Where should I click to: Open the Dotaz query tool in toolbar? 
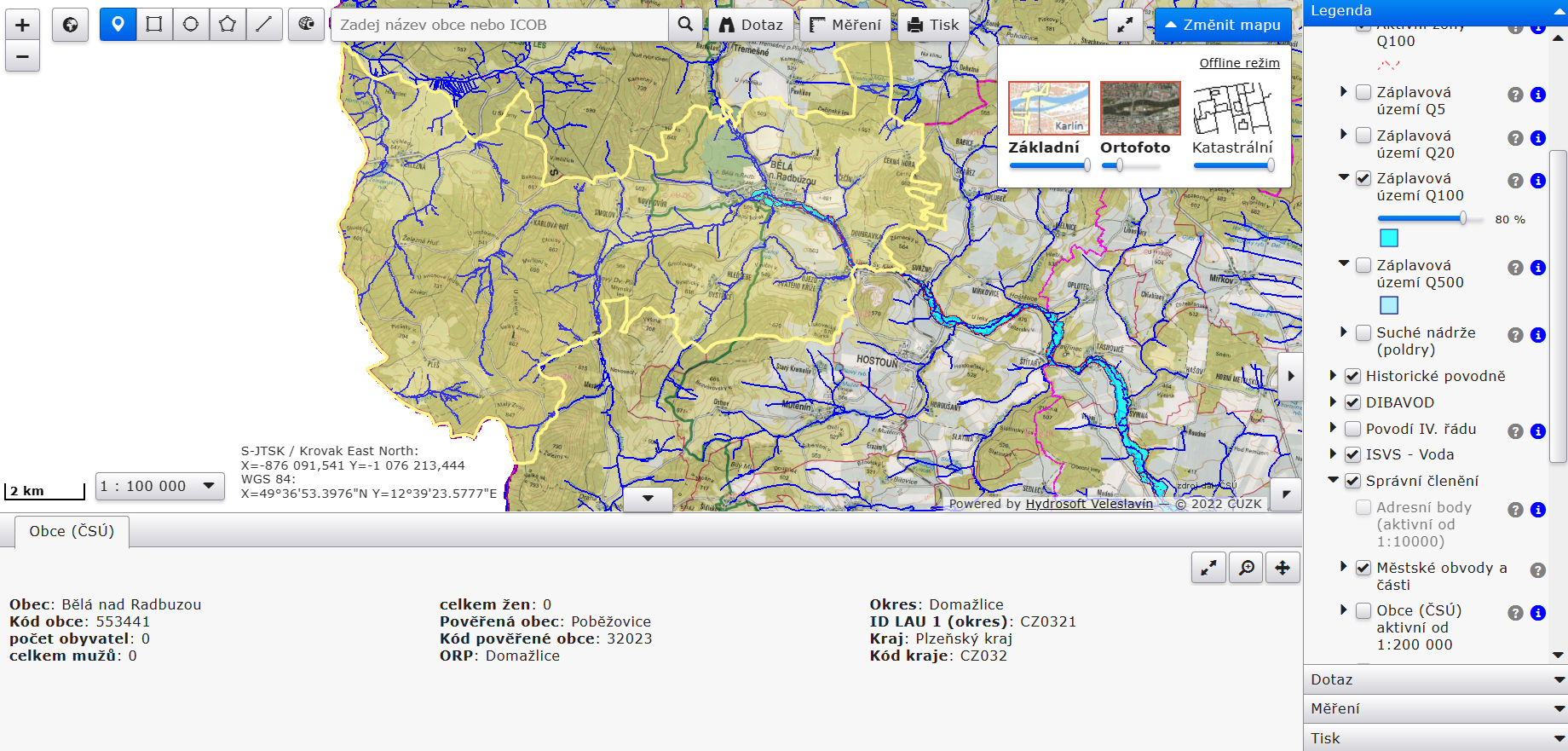pos(751,25)
